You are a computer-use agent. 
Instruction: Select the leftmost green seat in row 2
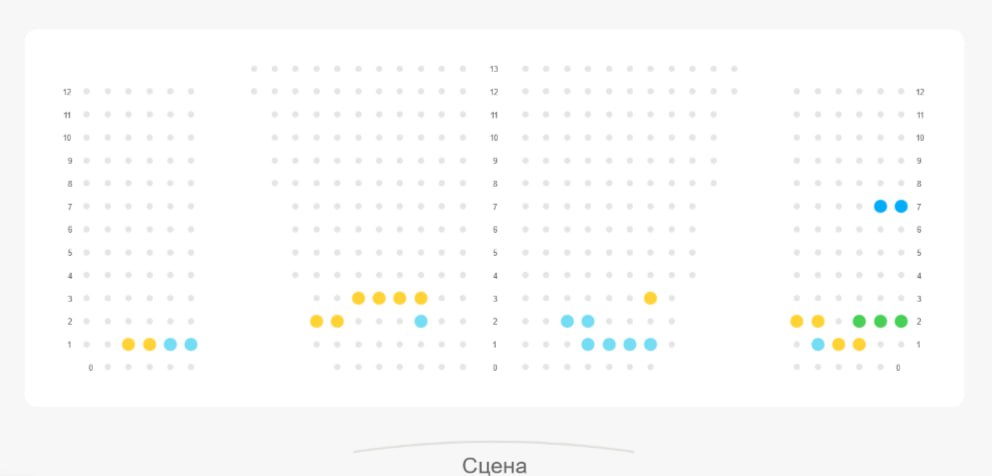[859, 321]
